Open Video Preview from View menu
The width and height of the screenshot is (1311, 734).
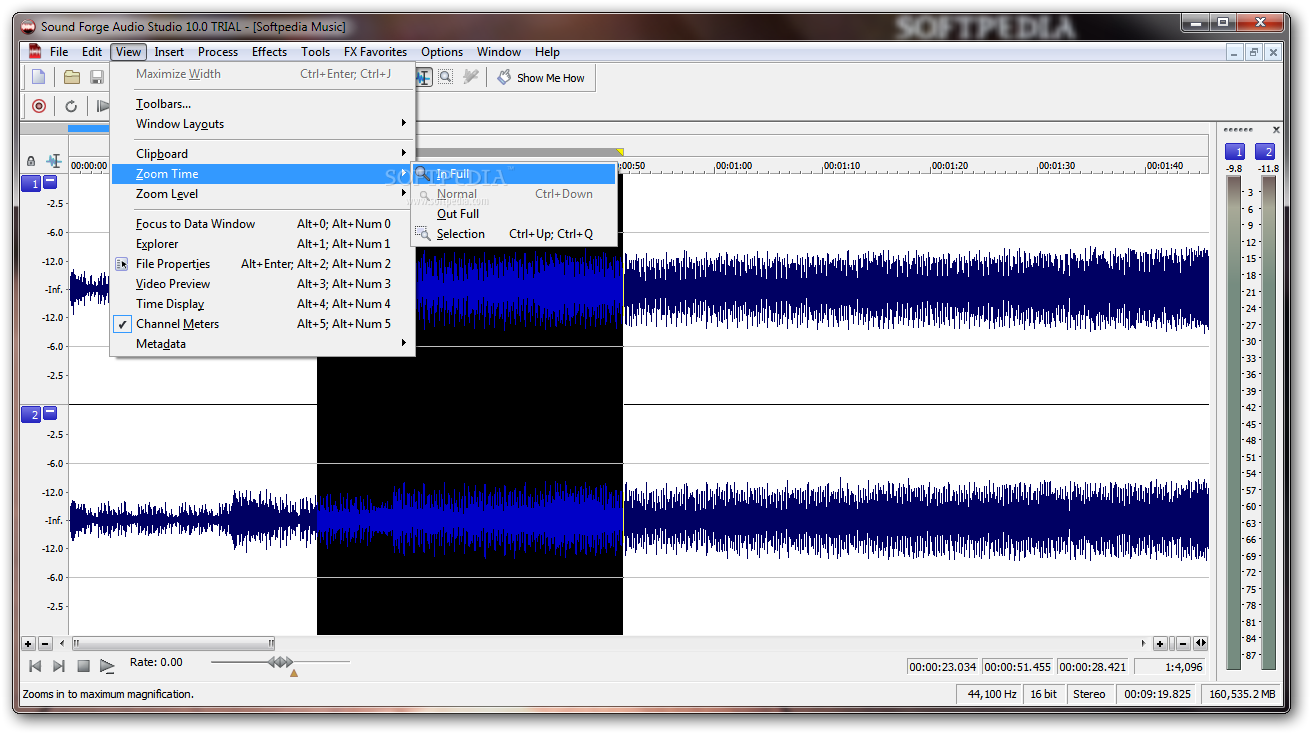click(x=262, y=284)
